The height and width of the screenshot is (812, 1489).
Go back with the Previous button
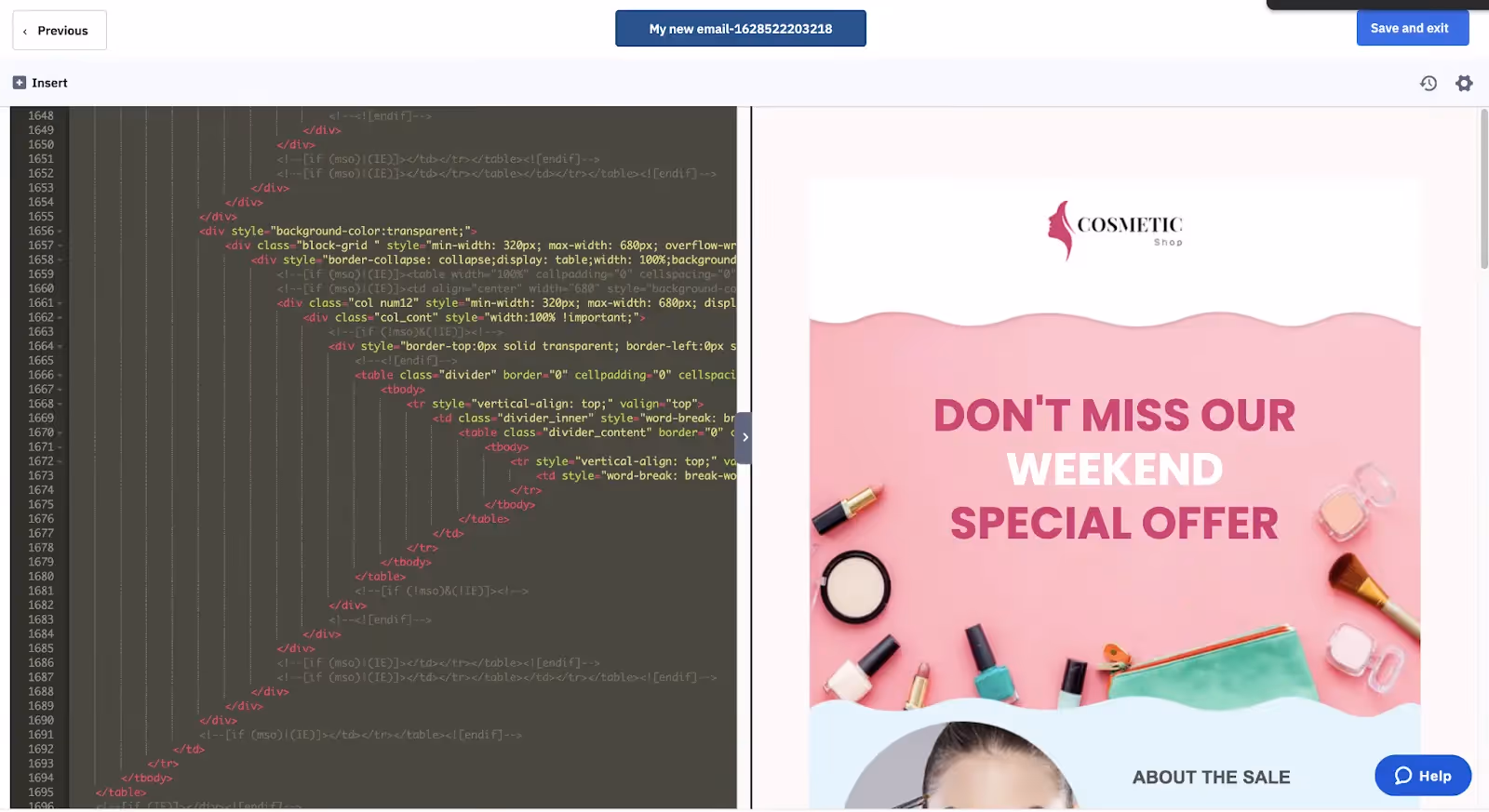[x=60, y=31]
